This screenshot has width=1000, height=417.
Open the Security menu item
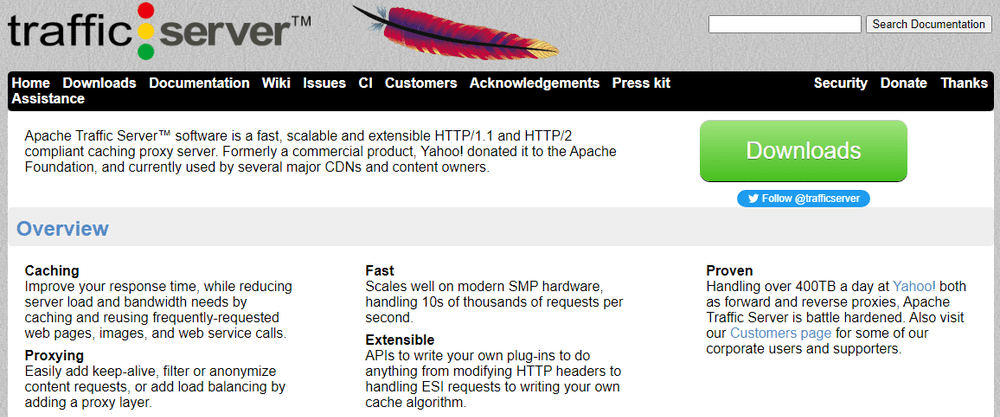(841, 83)
